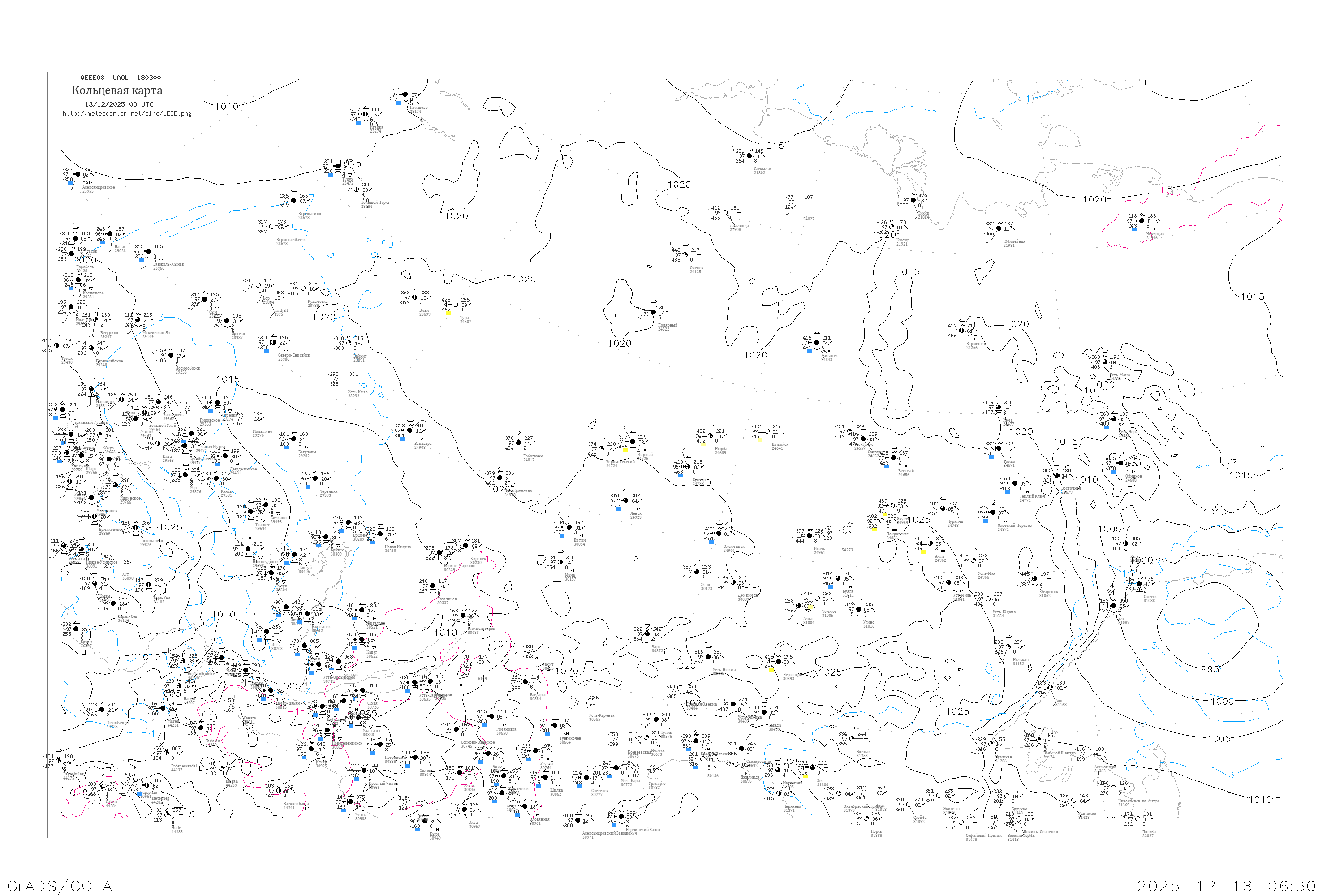
Task: Click the 18/12/2025 03 UTC date label
Action: click(x=119, y=104)
